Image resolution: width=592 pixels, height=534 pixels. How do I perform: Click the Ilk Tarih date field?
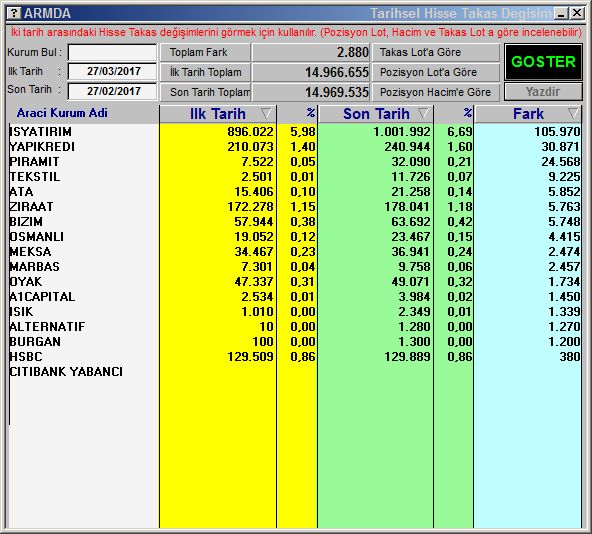112,71
